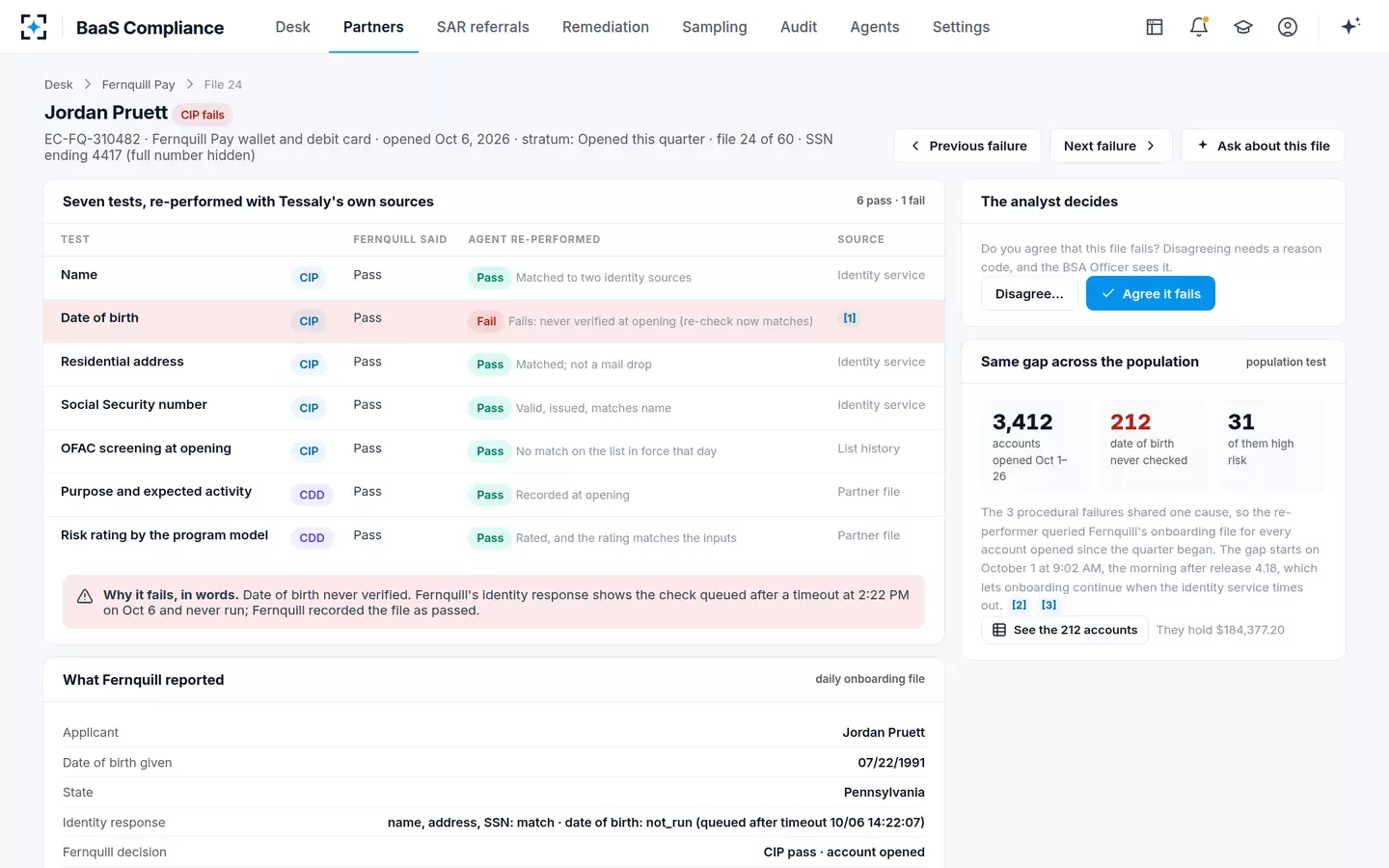1389x868 pixels.
Task: Open Fernquill Pay breadcrumb link
Action: [x=139, y=85]
